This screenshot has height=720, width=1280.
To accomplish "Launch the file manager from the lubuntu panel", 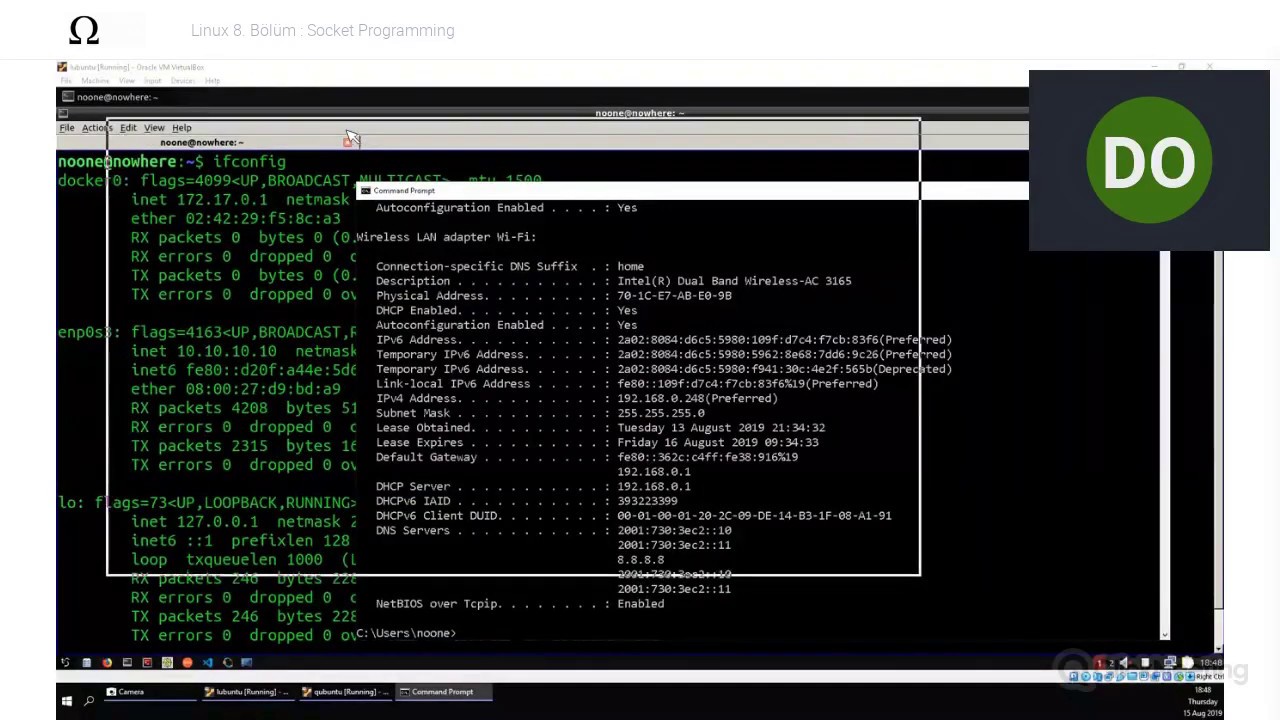I will tap(86, 662).
